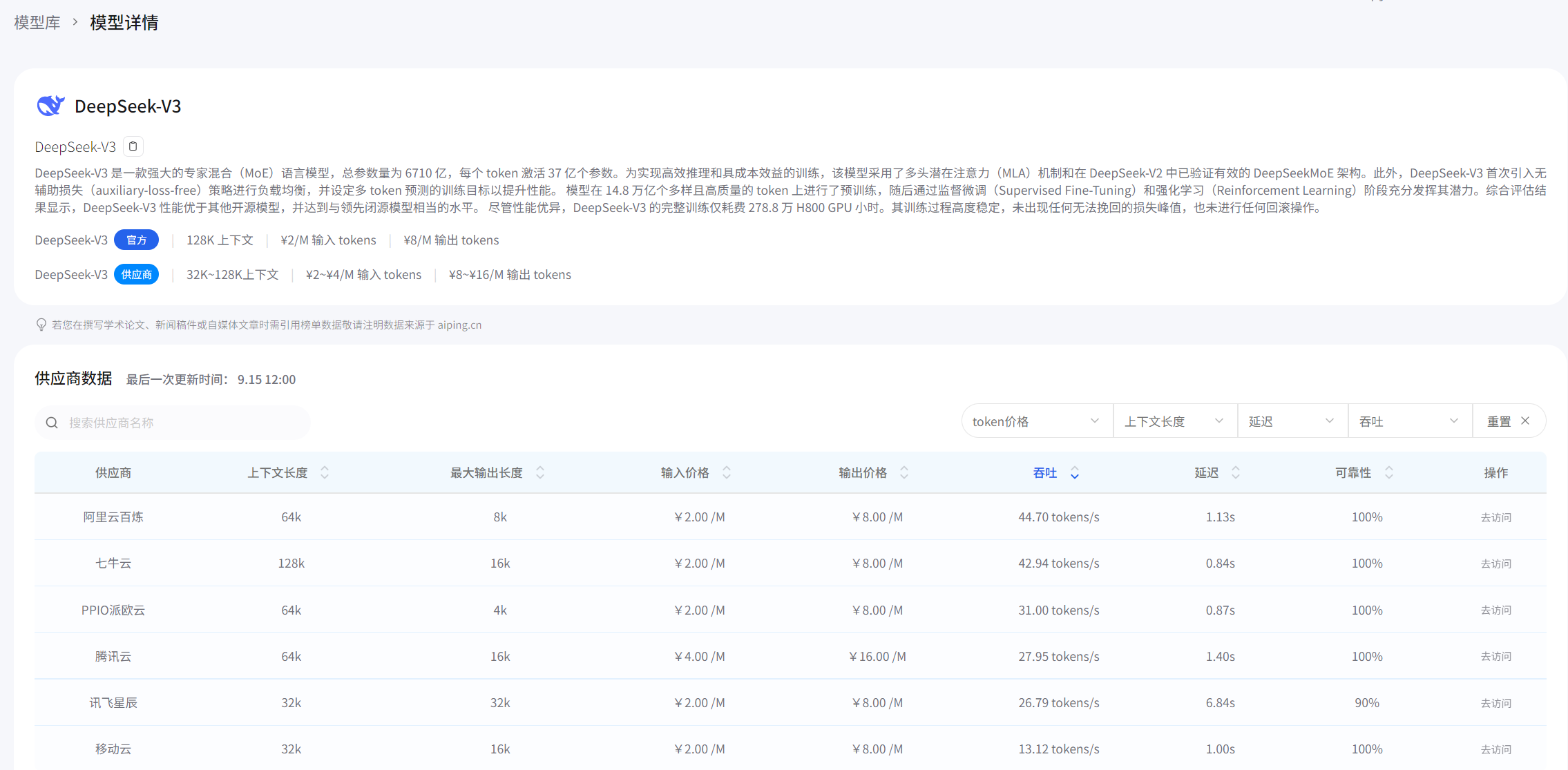Select the 七牛云 supplier name
The width and height of the screenshot is (1568, 770).
[113, 563]
